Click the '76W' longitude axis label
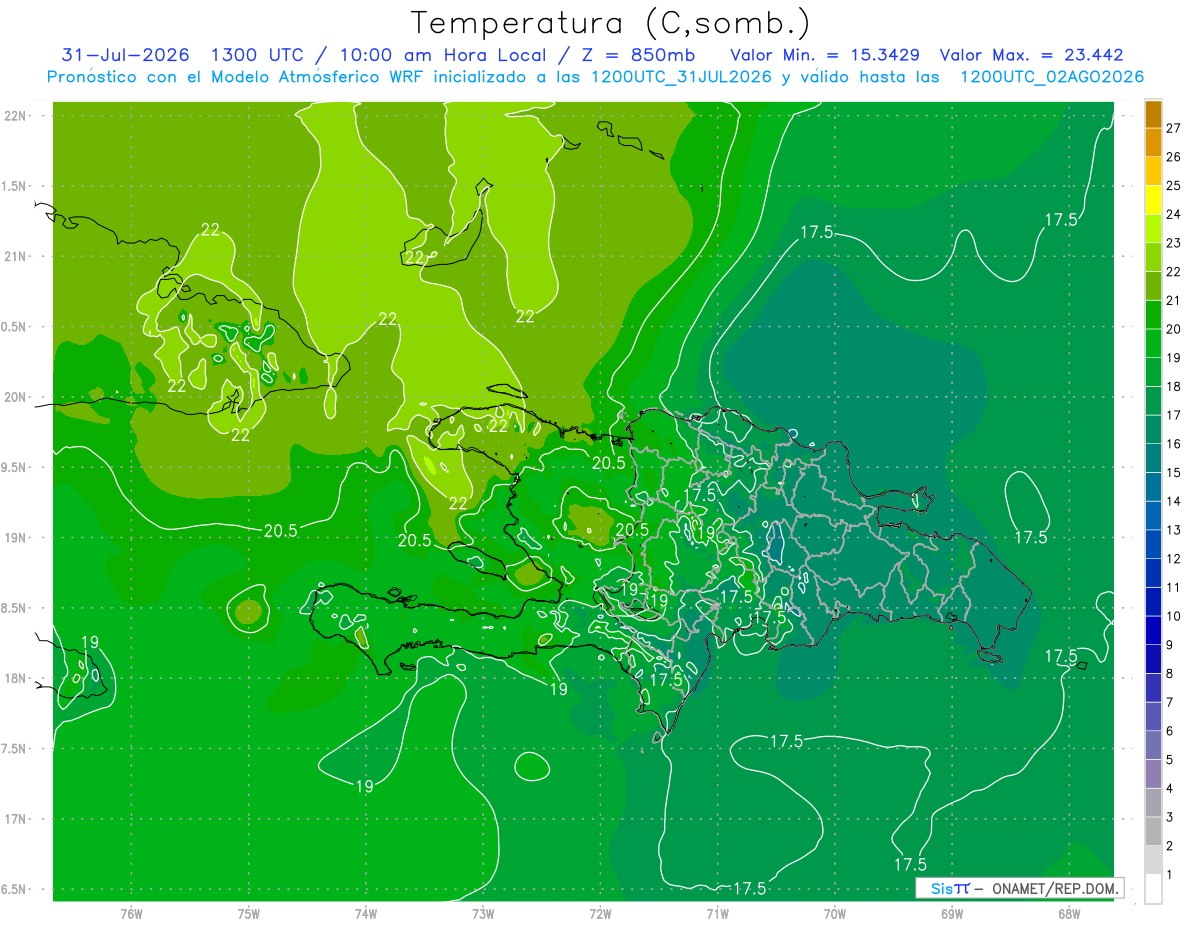This screenshot has height=927, width=1200. (131, 914)
